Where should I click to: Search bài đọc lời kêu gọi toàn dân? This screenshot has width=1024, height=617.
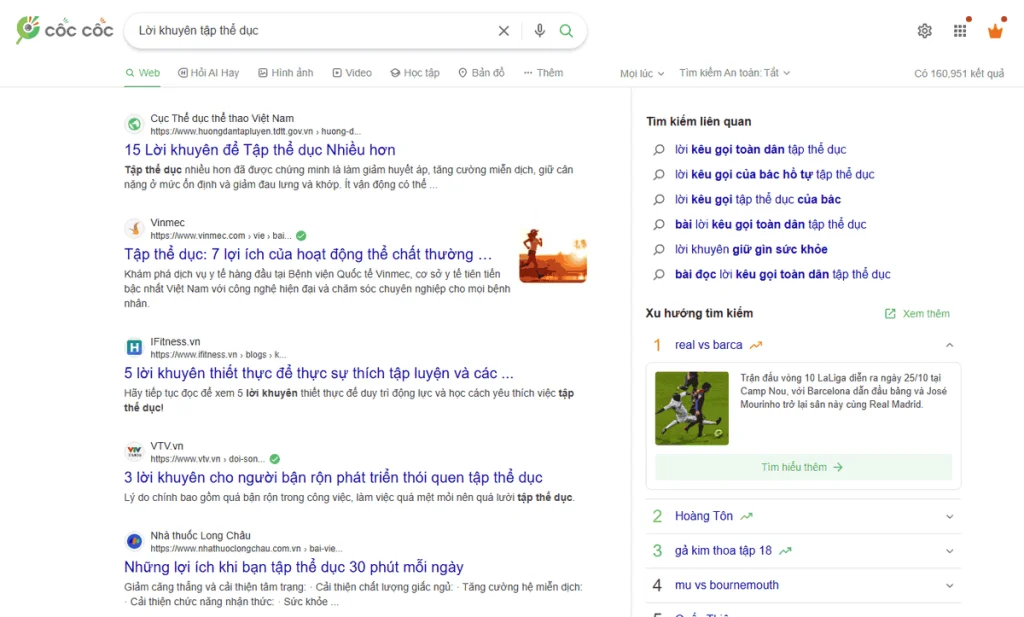pos(782,274)
